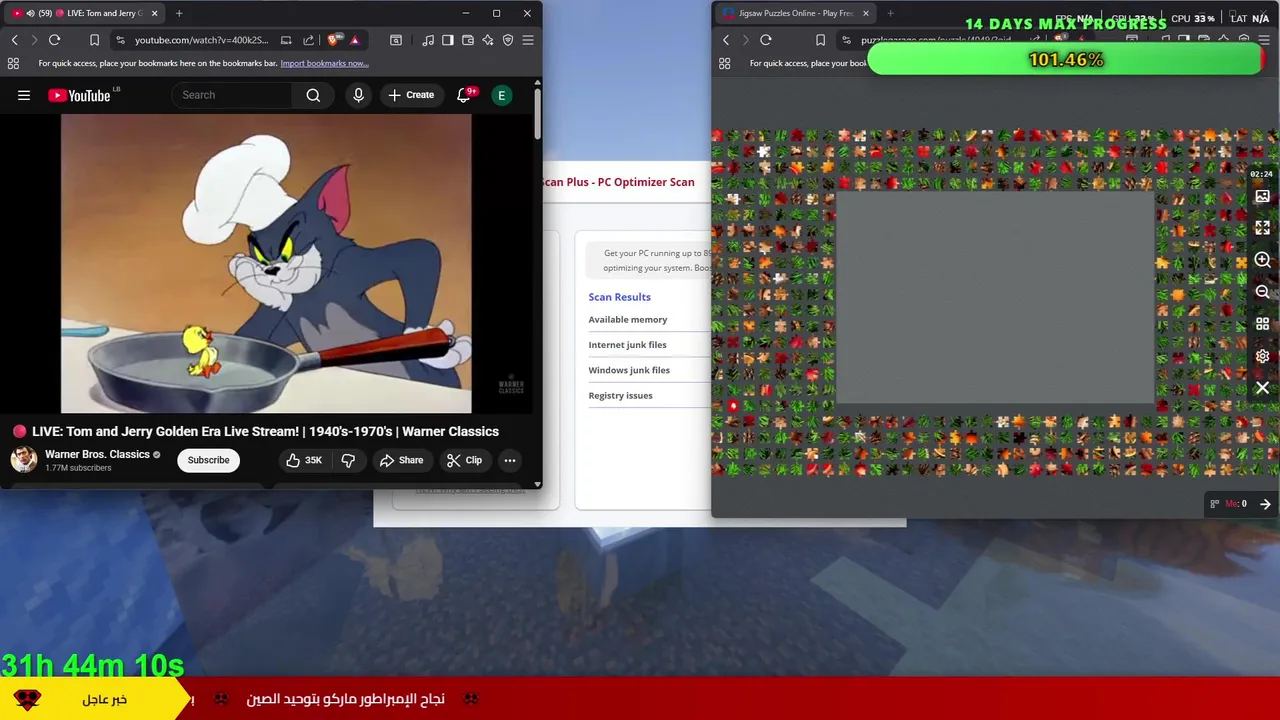Open Brave VPN shield icon
1280x720 pixels.
point(508,40)
